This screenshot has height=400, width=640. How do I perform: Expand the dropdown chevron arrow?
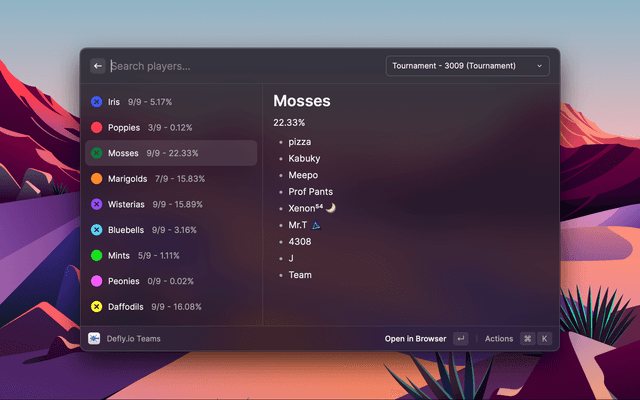click(x=540, y=66)
